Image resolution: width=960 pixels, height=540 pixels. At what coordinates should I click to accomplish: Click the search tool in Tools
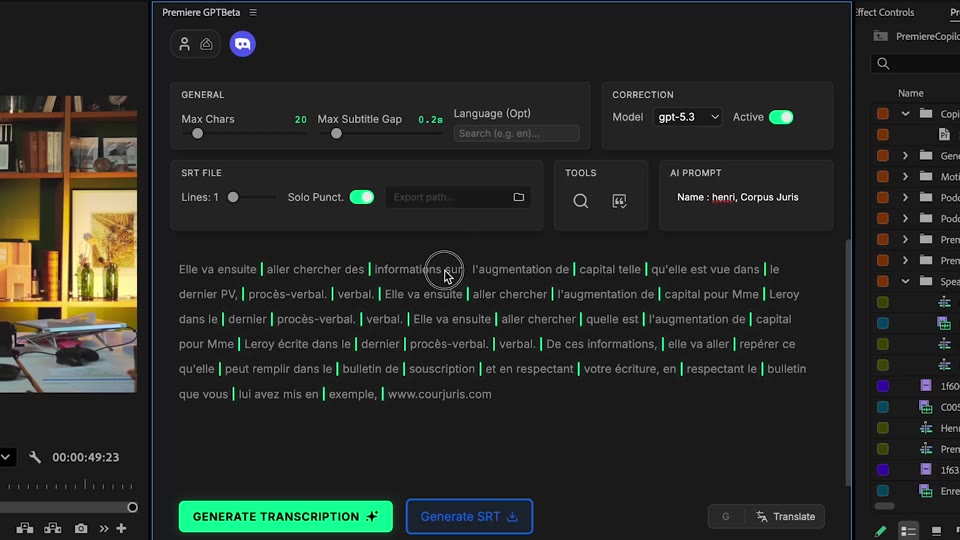580,201
